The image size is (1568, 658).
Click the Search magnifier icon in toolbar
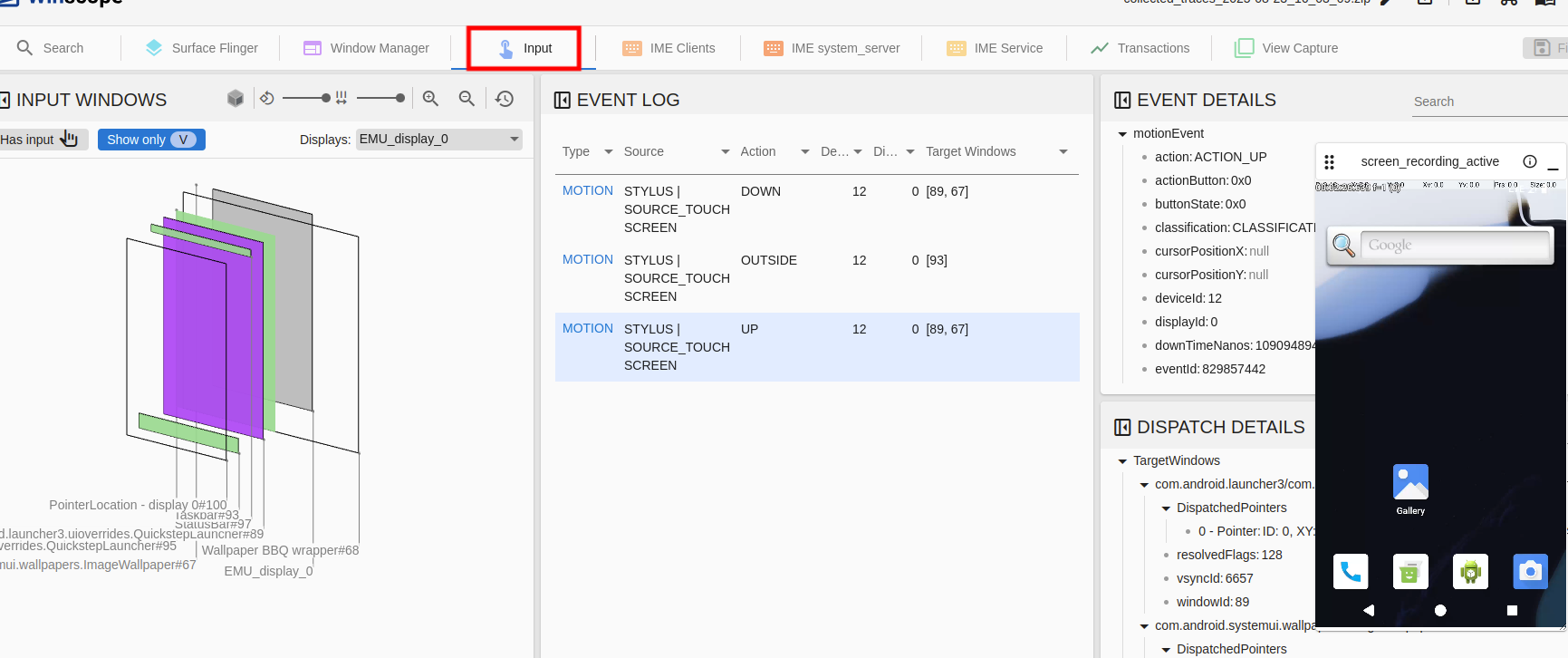click(x=24, y=47)
